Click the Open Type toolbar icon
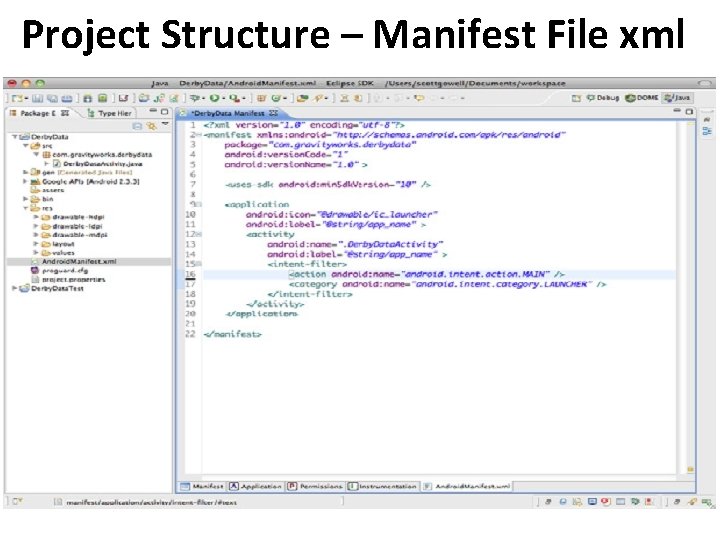720x540 pixels. [x=302, y=98]
